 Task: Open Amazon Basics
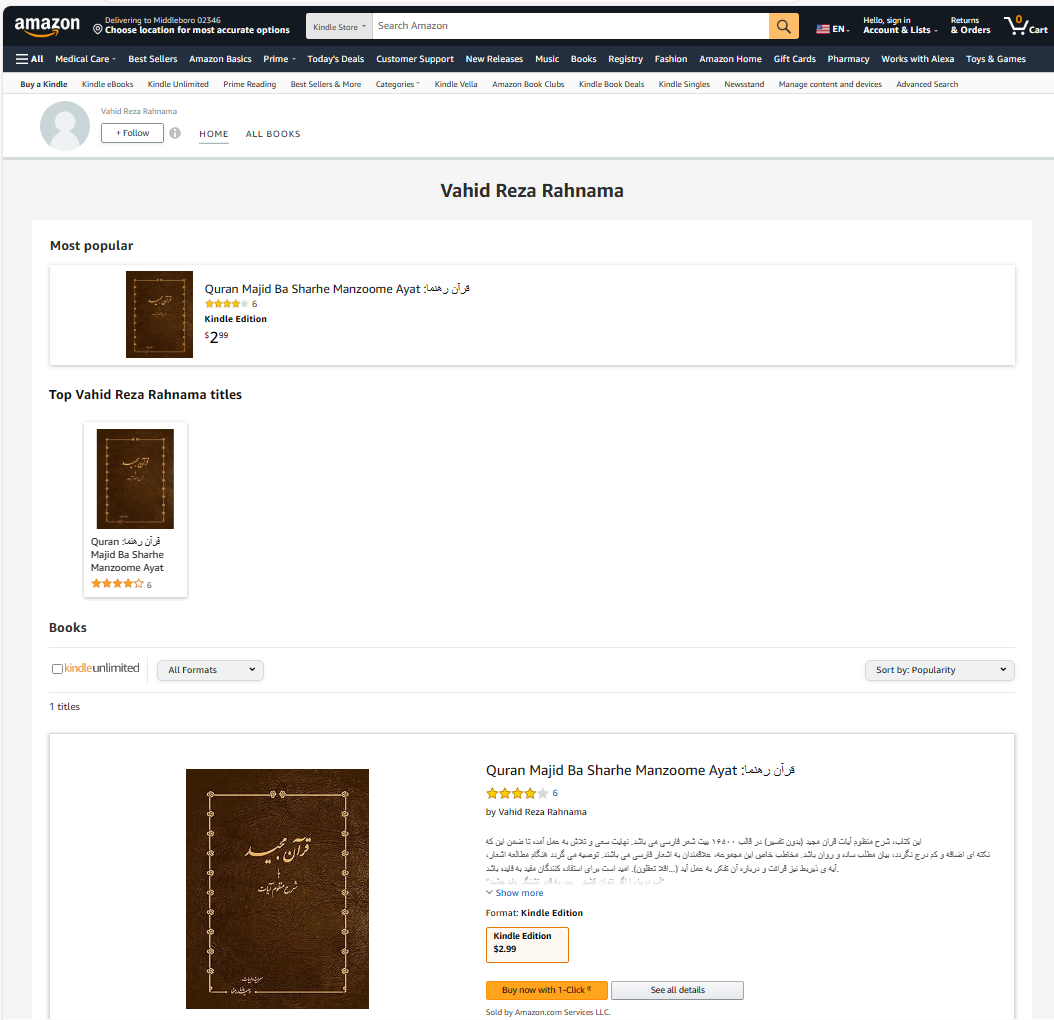coord(220,59)
